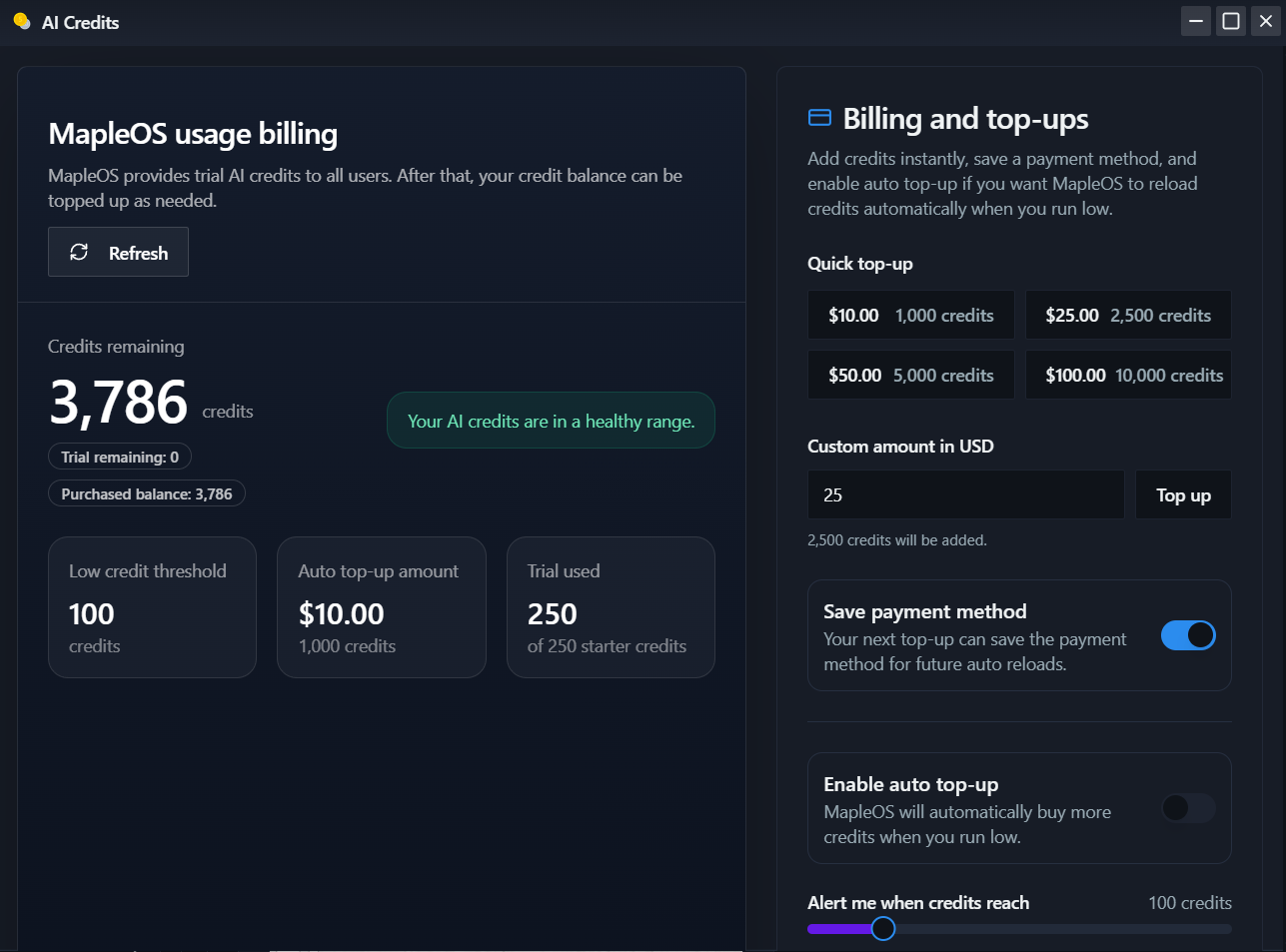Close the AI Credits window

pos(1266,21)
